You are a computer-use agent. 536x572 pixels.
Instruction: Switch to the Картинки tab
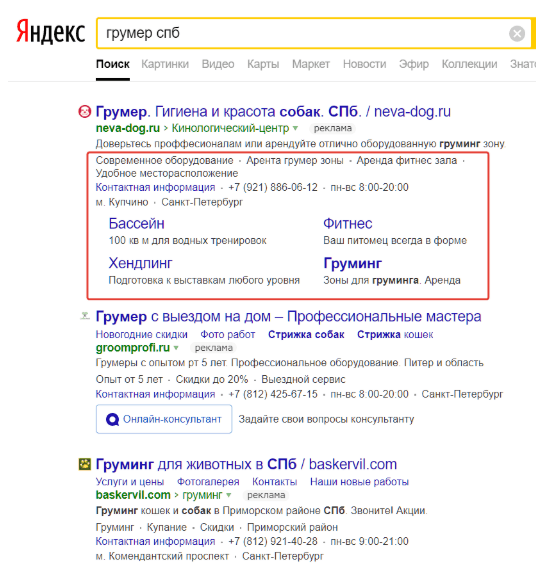tap(165, 64)
